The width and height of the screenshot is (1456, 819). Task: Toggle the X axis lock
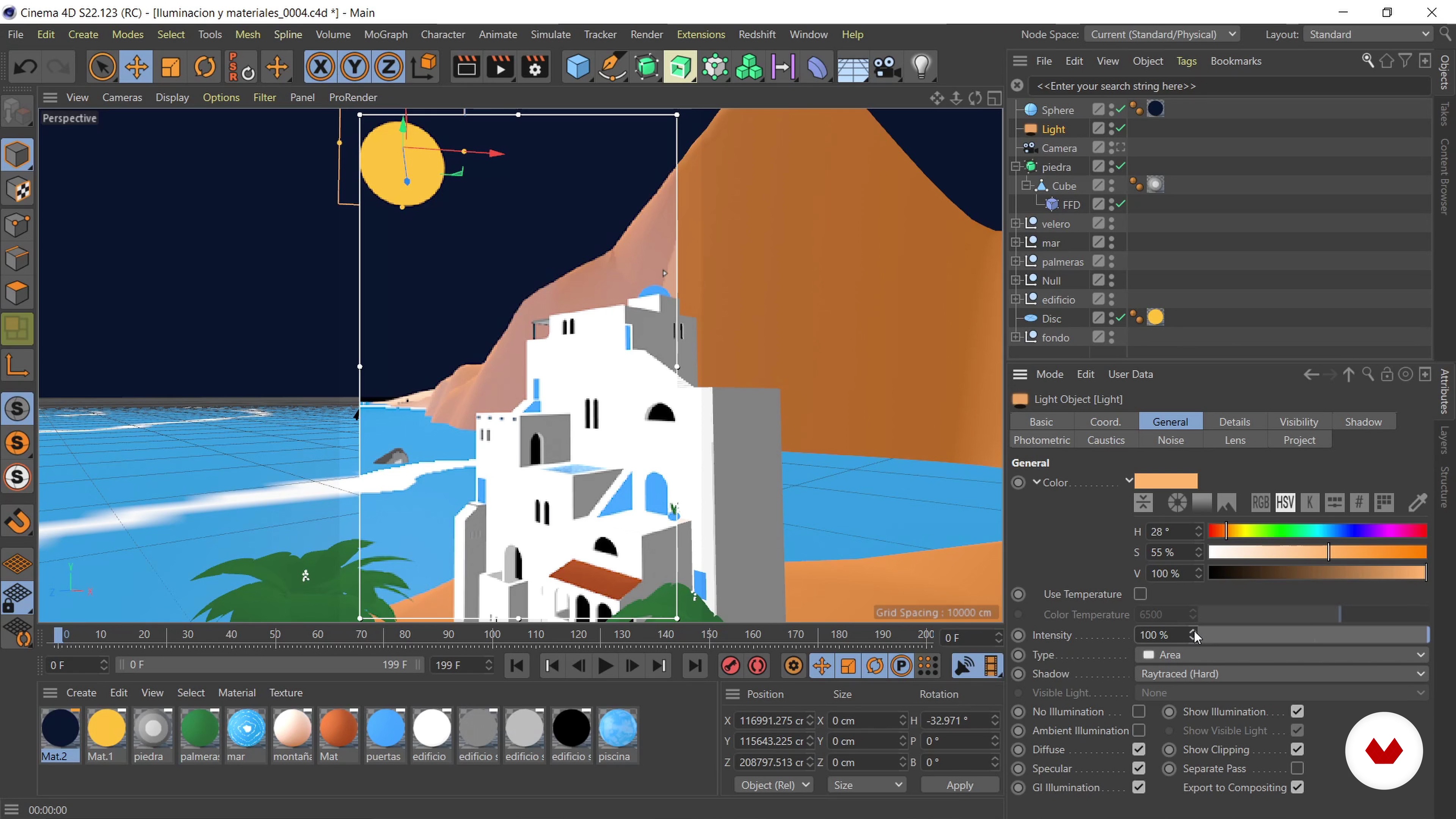click(x=320, y=67)
